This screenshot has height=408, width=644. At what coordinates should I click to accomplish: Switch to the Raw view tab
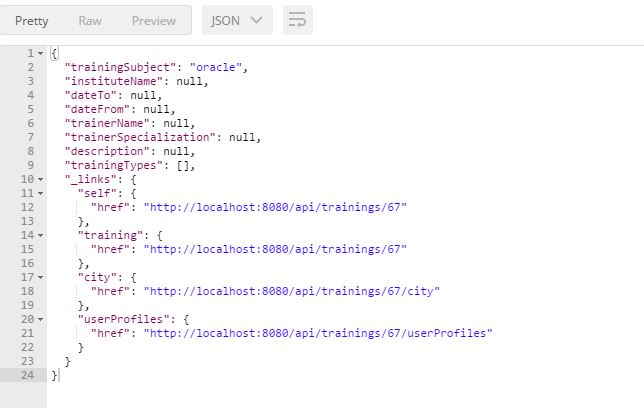click(x=90, y=21)
